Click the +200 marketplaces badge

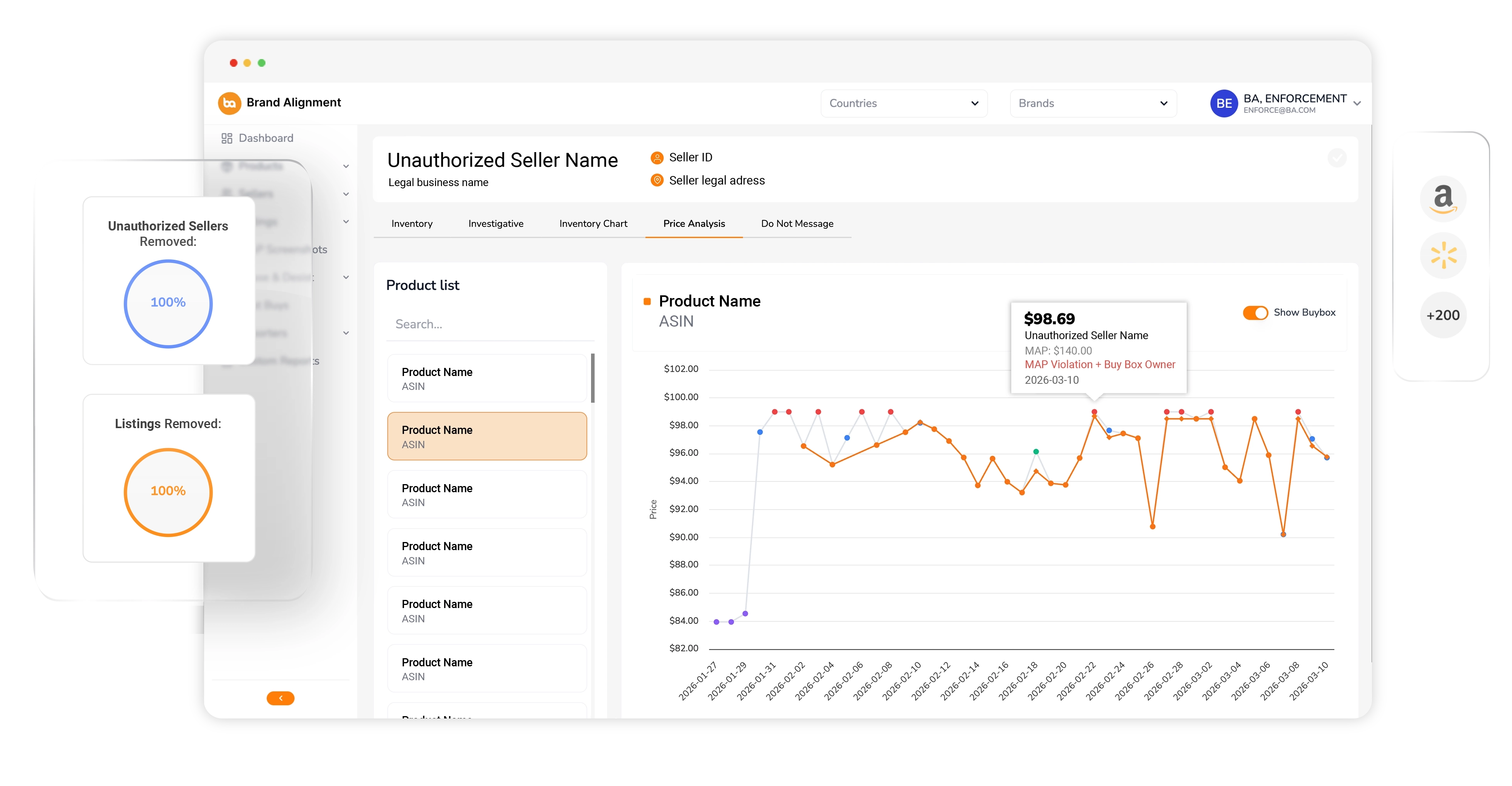pyautogui.click(x=1443, y=315)
